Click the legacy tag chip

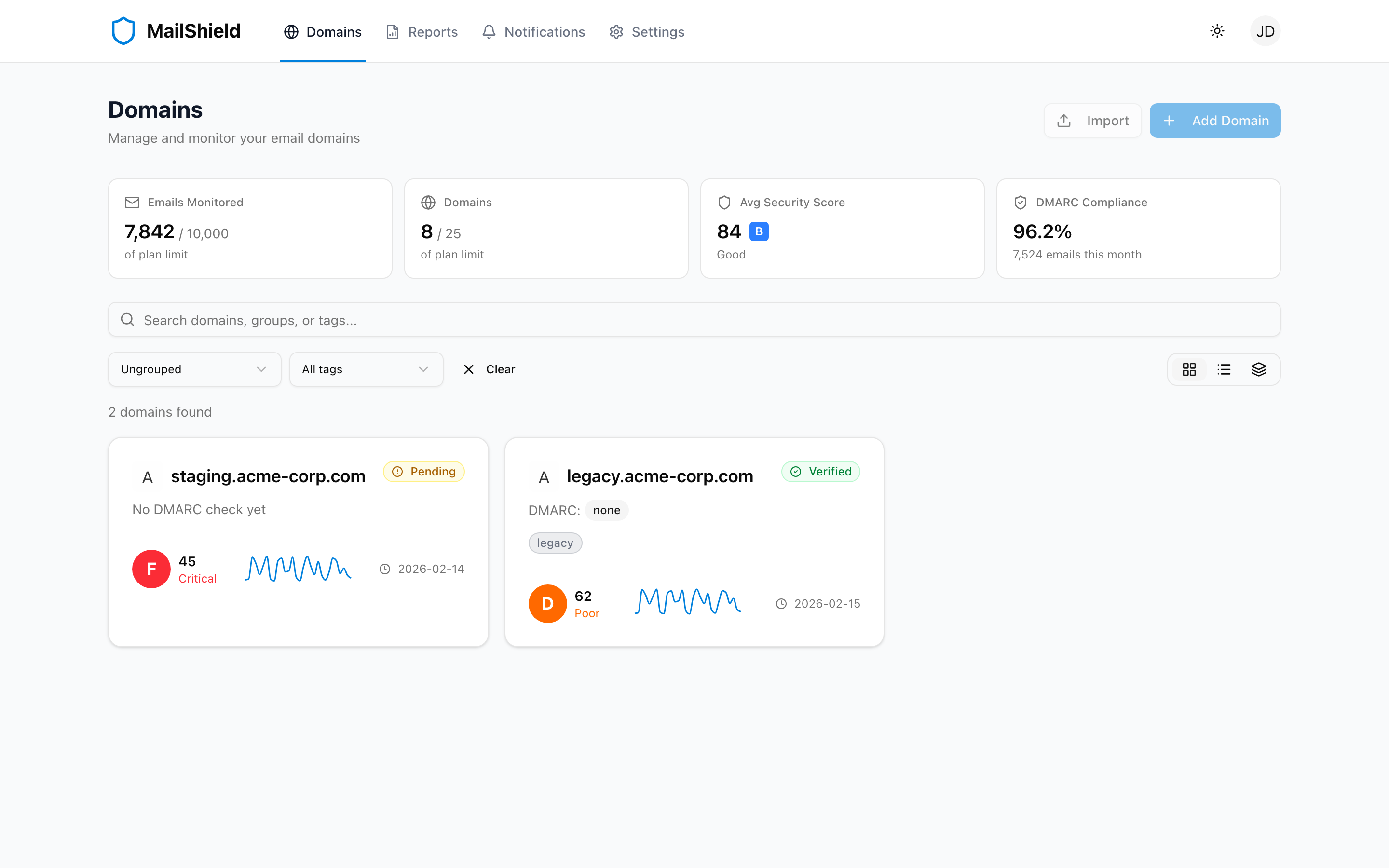tap(555, 543)
